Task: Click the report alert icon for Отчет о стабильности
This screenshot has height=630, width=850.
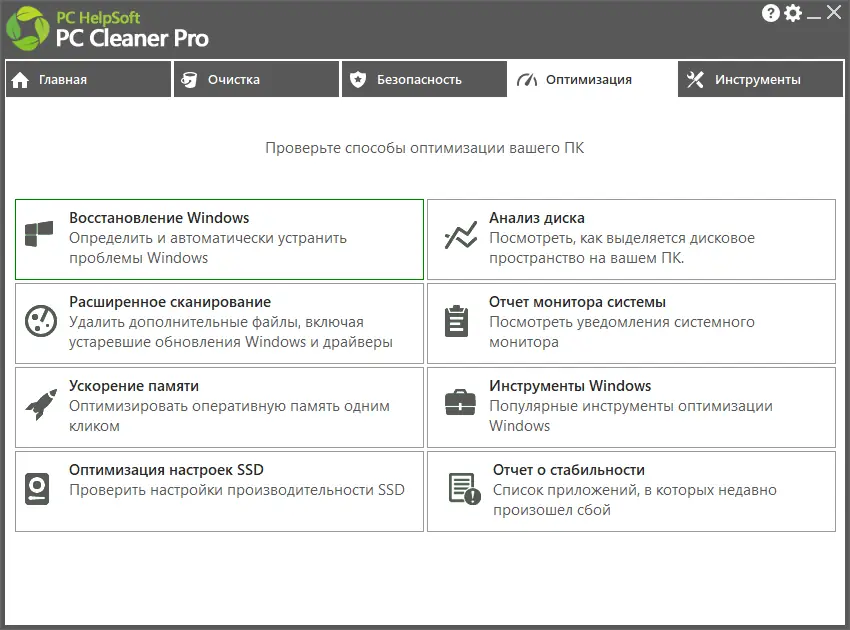Action: click(465, 488)
